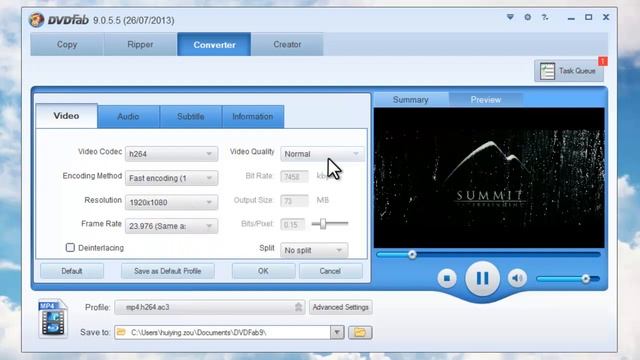
Task: Click the MP4 profile format icon
Action: [x=52, y=318]
